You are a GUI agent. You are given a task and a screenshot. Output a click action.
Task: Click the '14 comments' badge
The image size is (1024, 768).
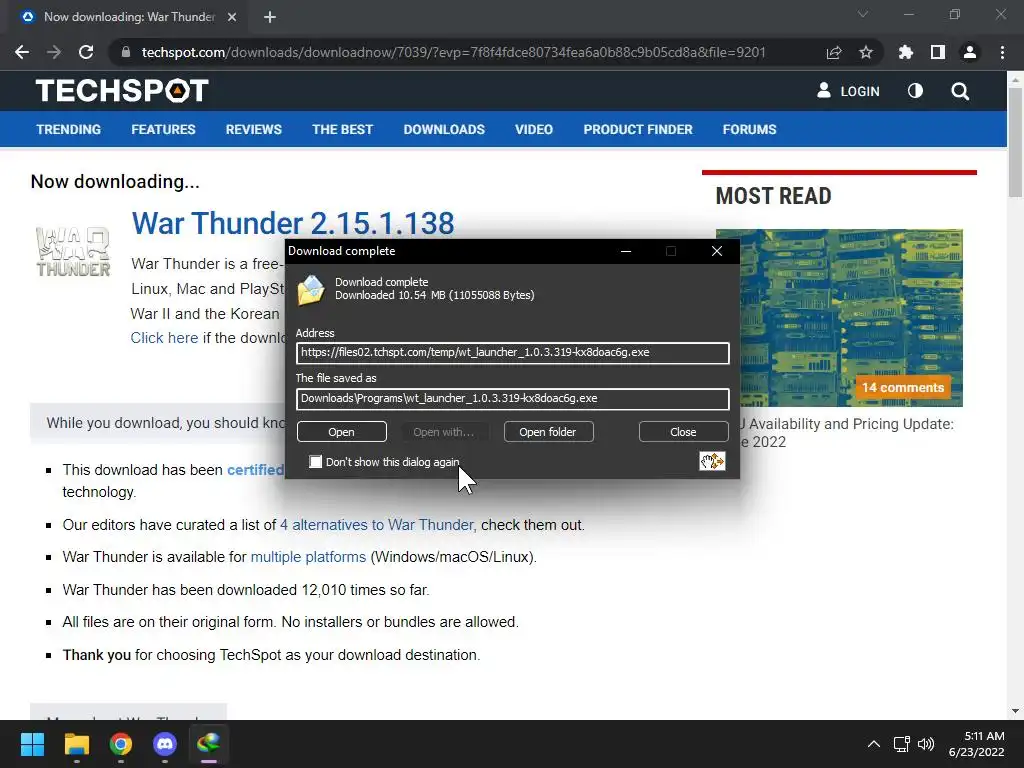pos(903,387)
